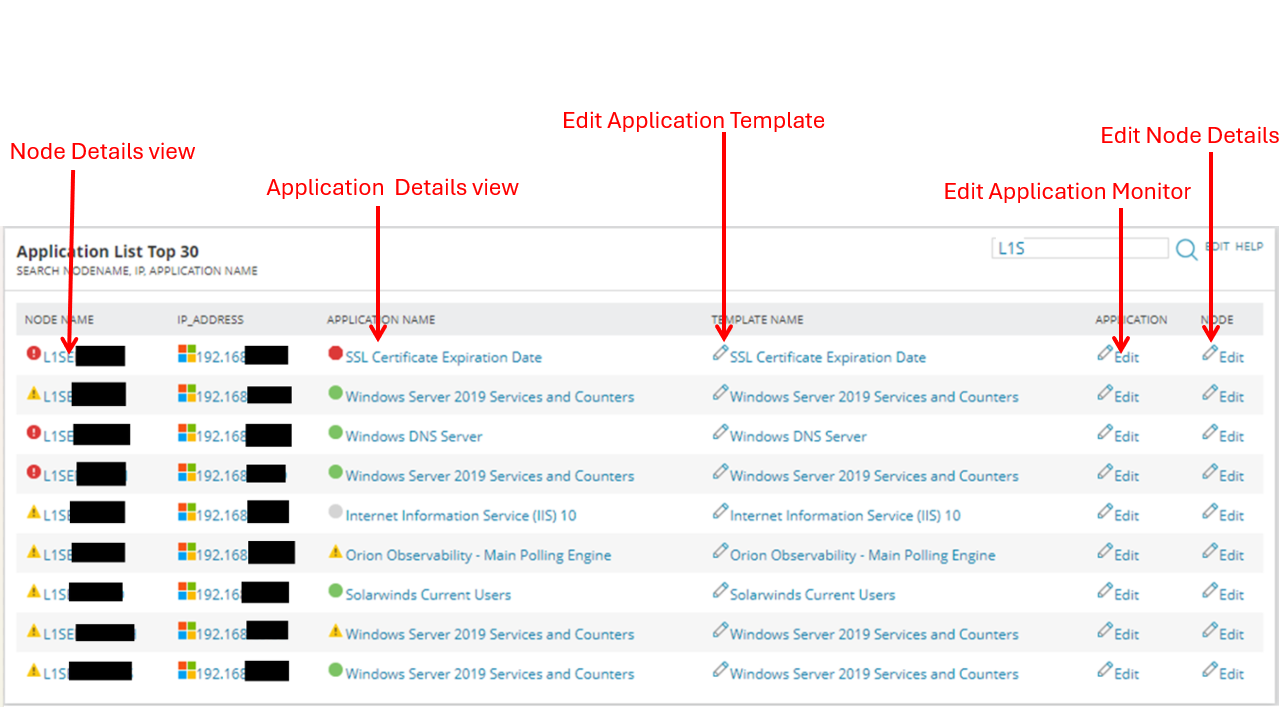The width and height of the screenshot is (1279, 716).
Task: Click NODE edit column header
Action: tap(1217, 320)
